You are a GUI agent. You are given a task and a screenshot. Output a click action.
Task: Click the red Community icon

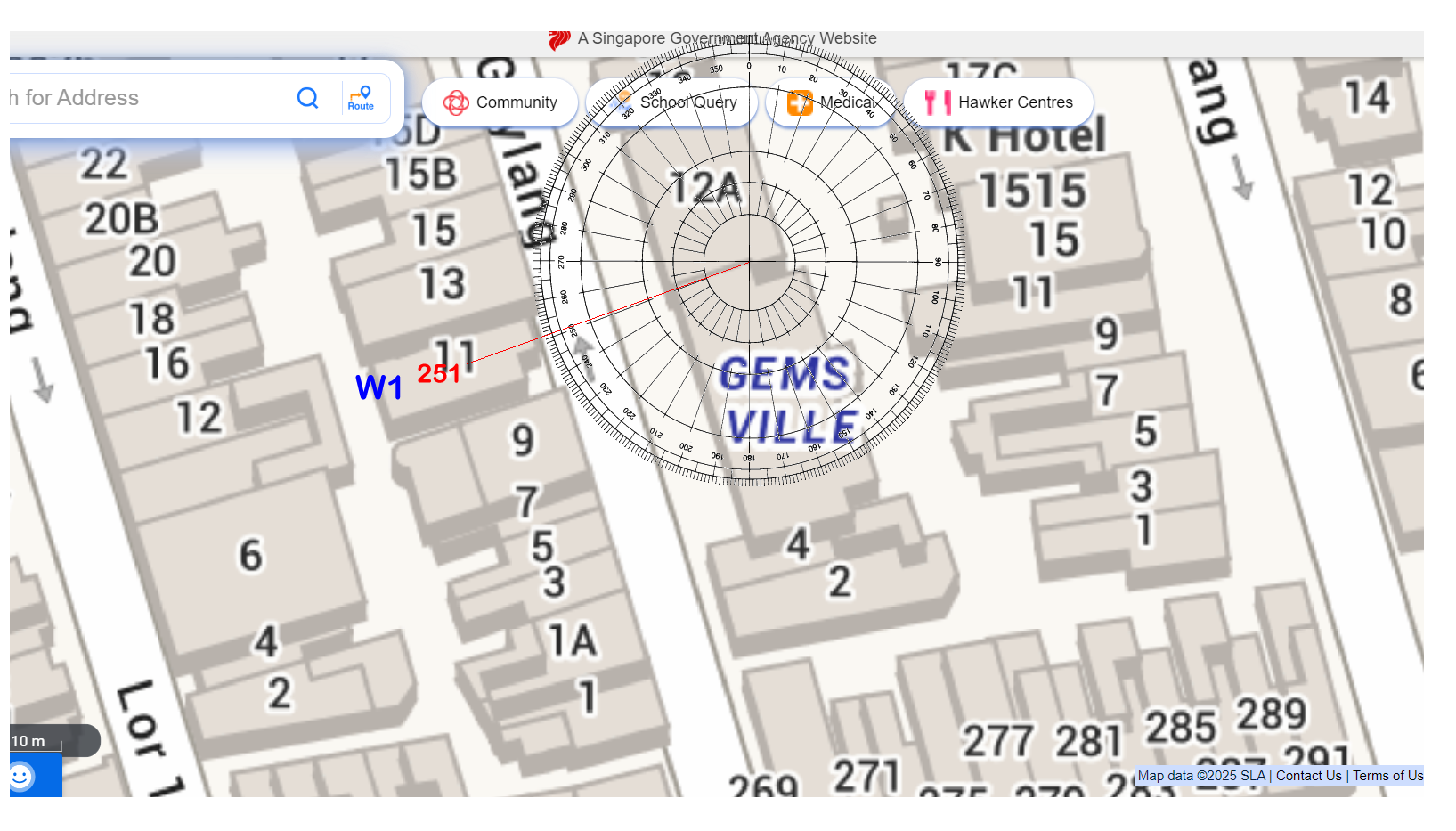pyautogui.click(x=456, y=102)
